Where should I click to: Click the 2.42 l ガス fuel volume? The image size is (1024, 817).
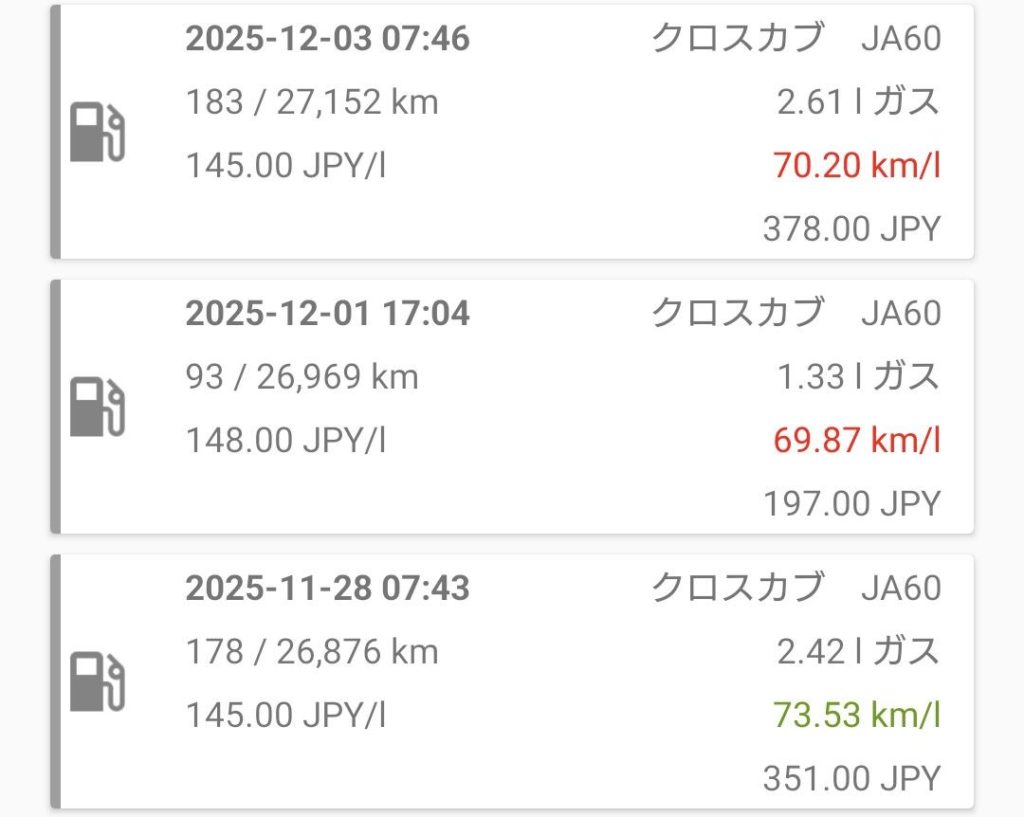[x=858, y=652]
